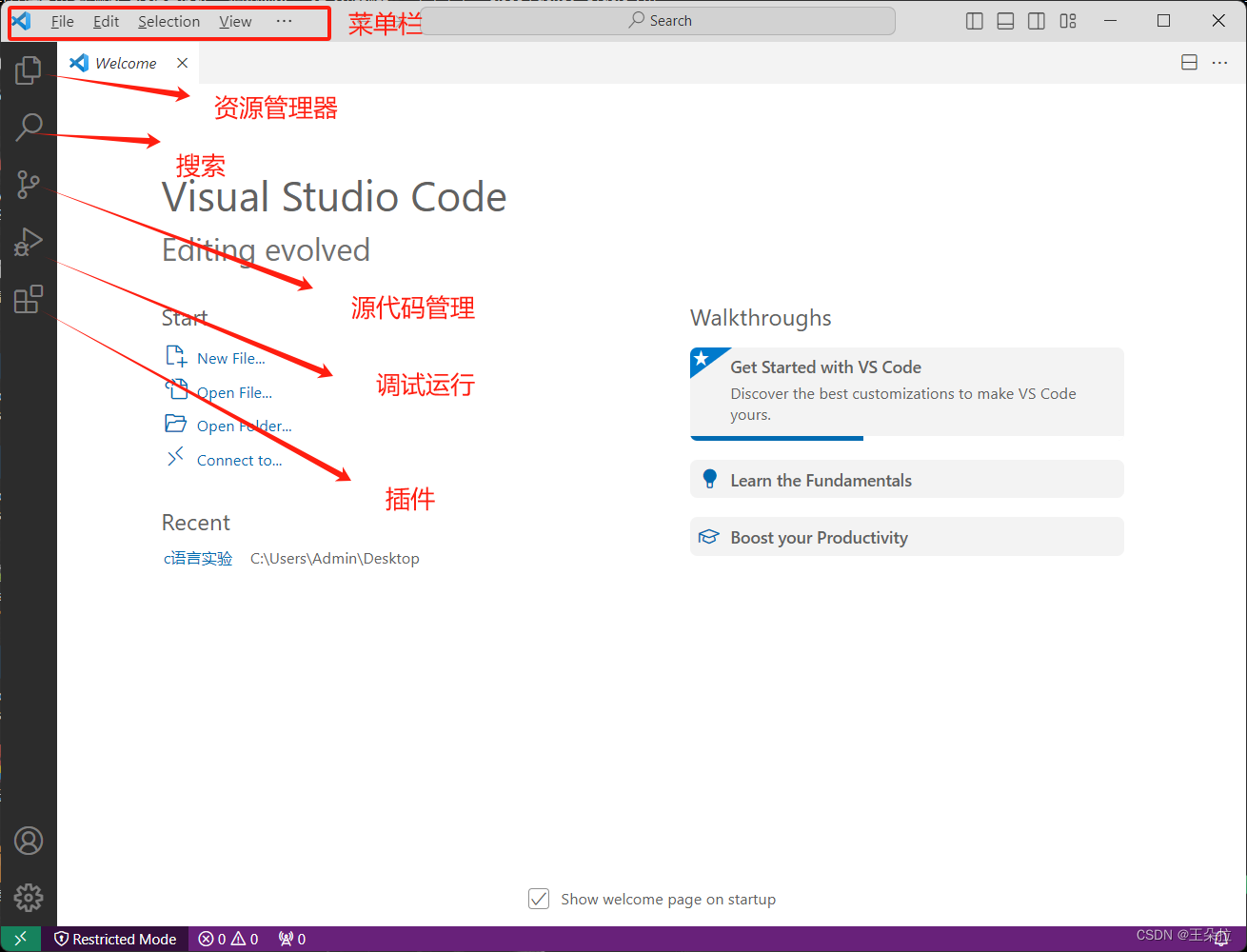Viewport: 1247px width, 952px height.
Task: Open Learn the Fundamentals walkthrough
Action: pyautogui.click(x=906, y=480)
